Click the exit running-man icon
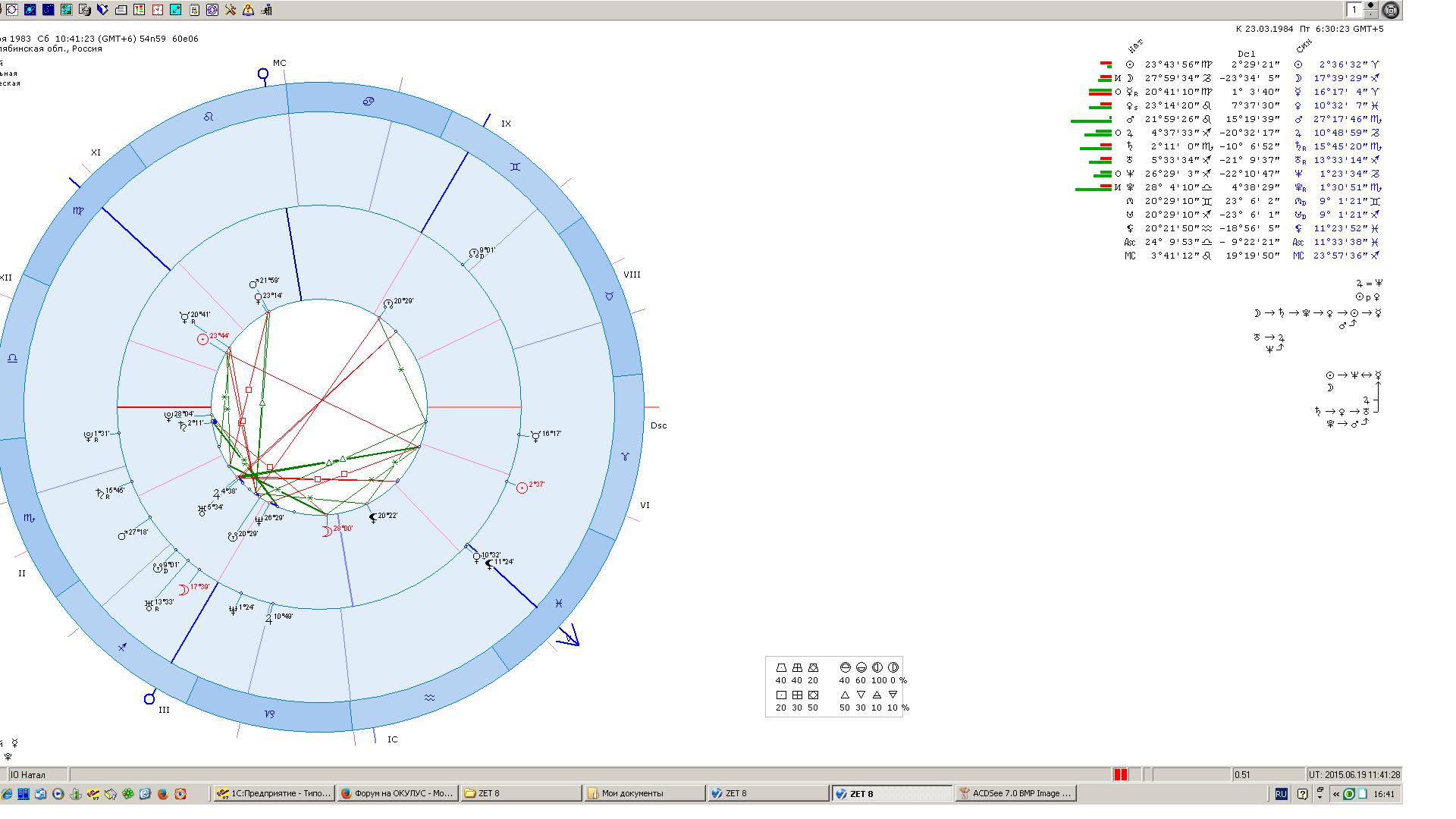 (267, 10)
